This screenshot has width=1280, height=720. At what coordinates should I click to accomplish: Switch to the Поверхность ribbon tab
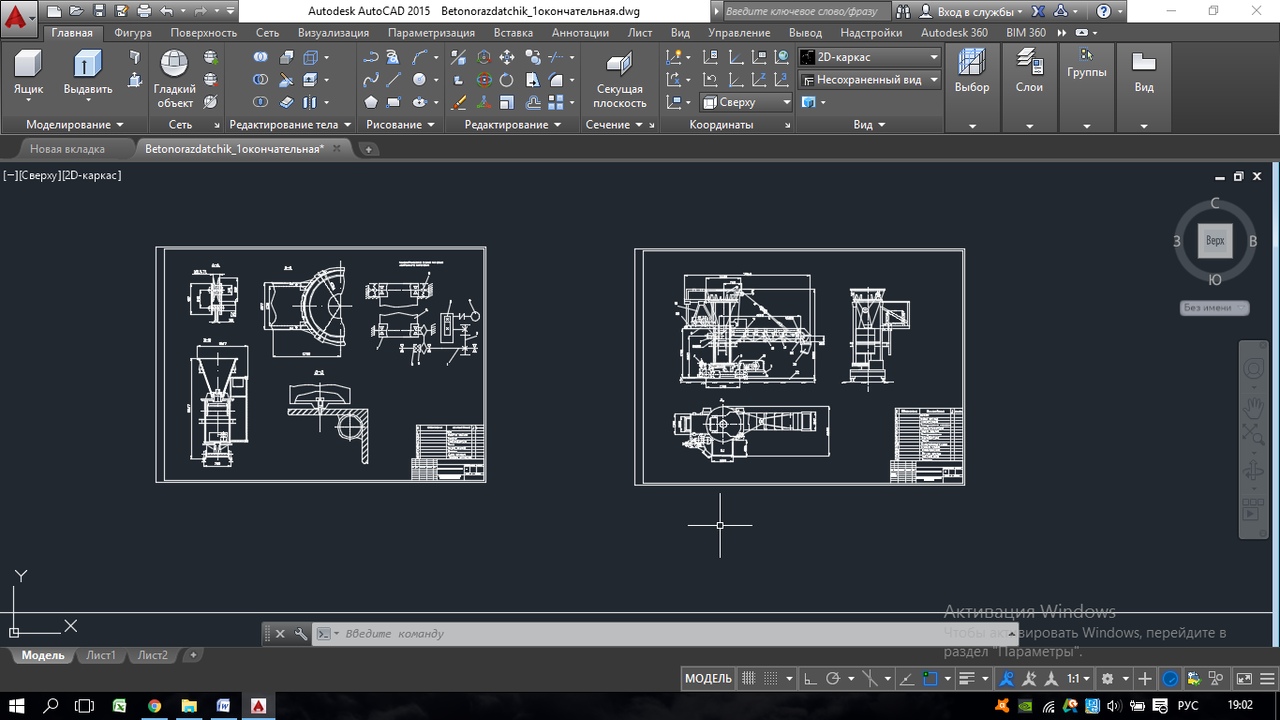click(x=203, y=32)
